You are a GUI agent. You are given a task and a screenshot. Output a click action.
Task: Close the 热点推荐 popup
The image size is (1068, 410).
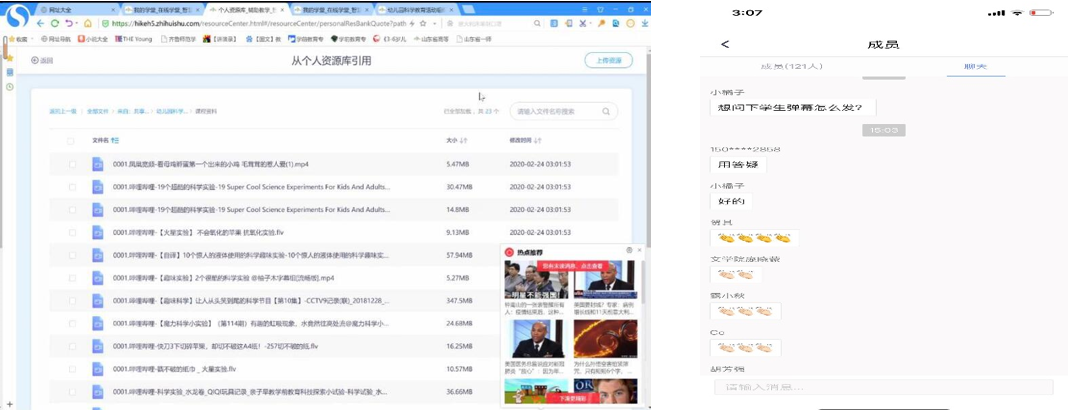pyautogui.click(x=640, y=250)
